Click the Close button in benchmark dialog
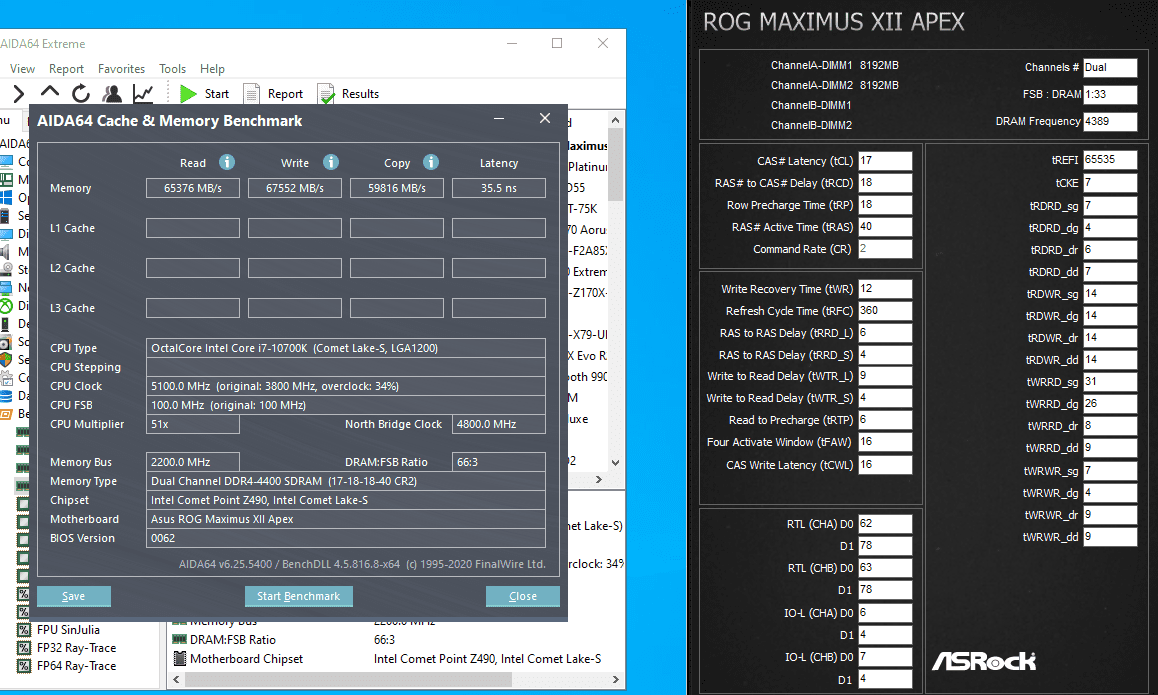Image resolution: width=1158 pixels, height=695 pixels. [x=523, y=596]
